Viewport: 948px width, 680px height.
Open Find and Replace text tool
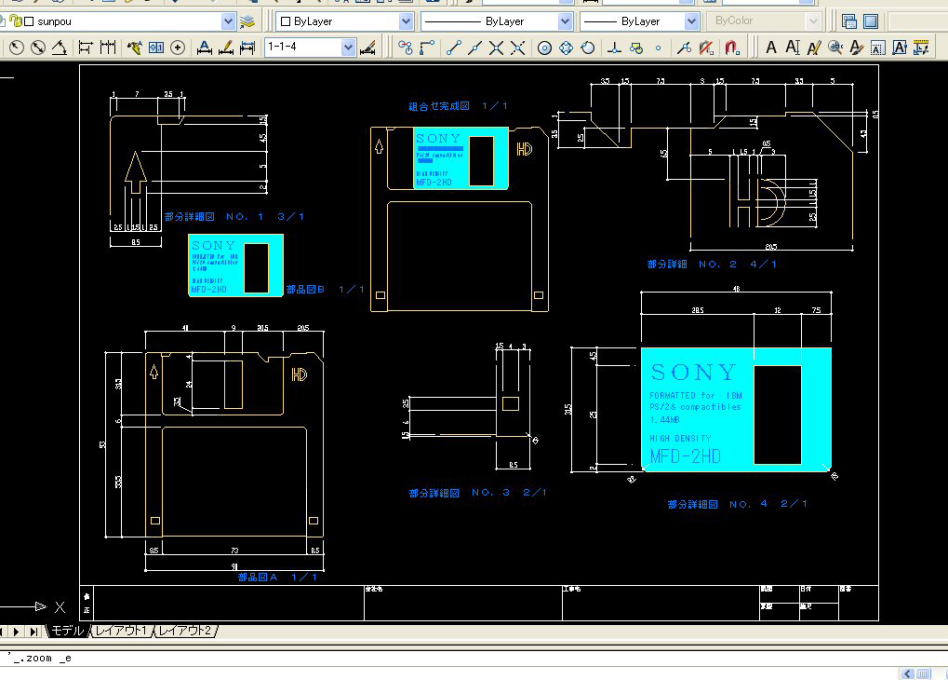coord(836,47)
